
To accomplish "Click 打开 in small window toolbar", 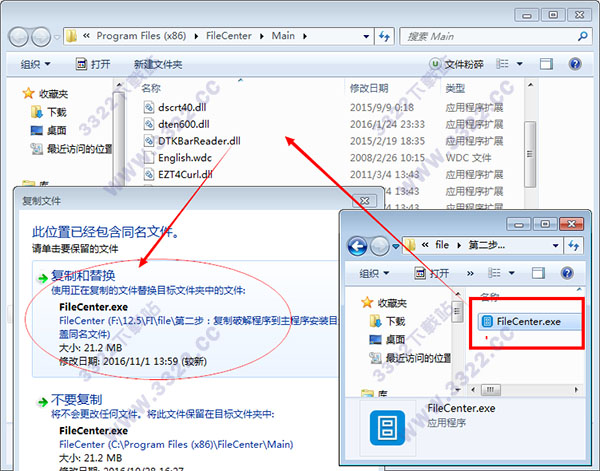I will (432, 273).
